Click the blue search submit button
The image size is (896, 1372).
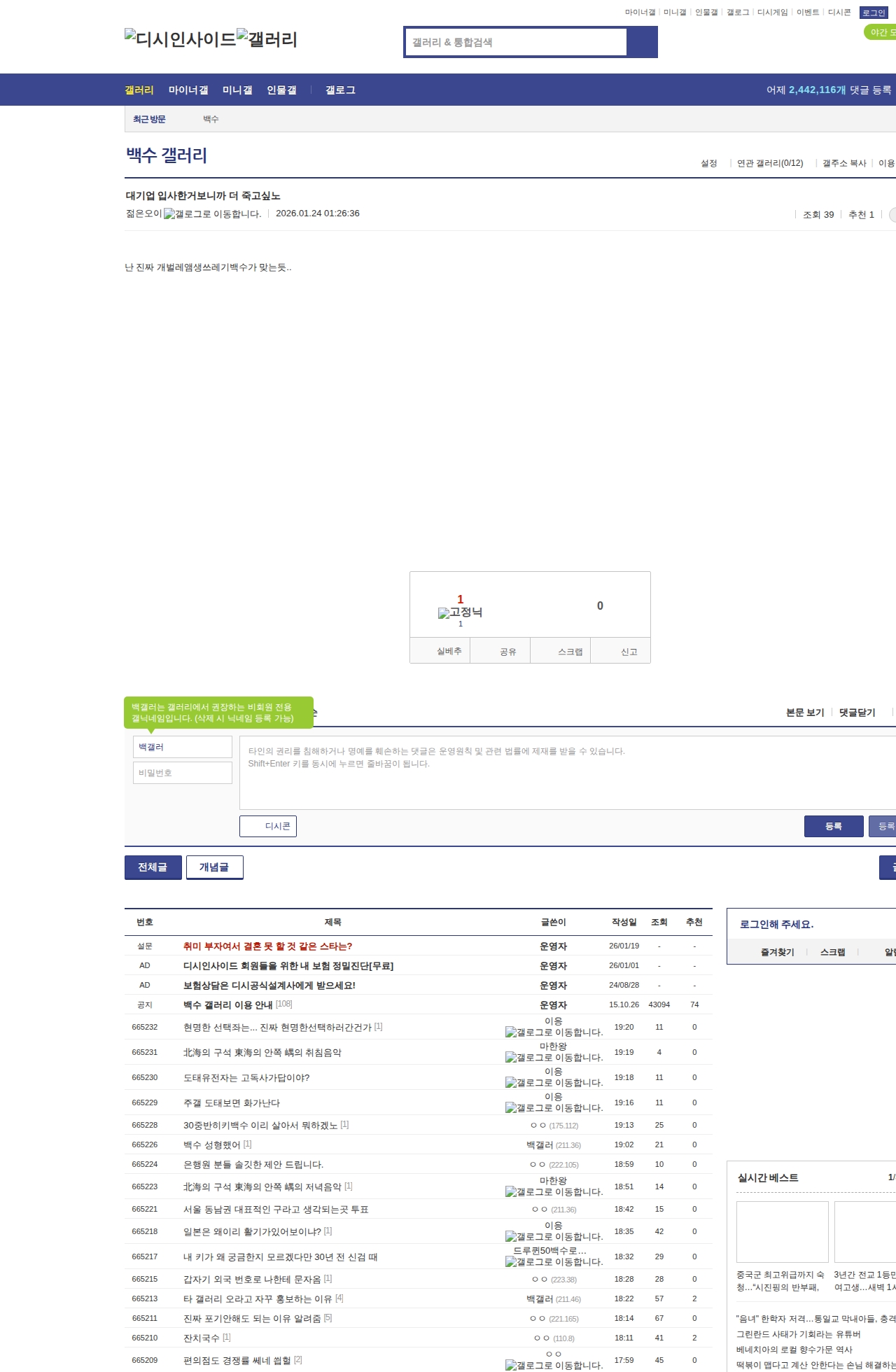pos(642,42)
